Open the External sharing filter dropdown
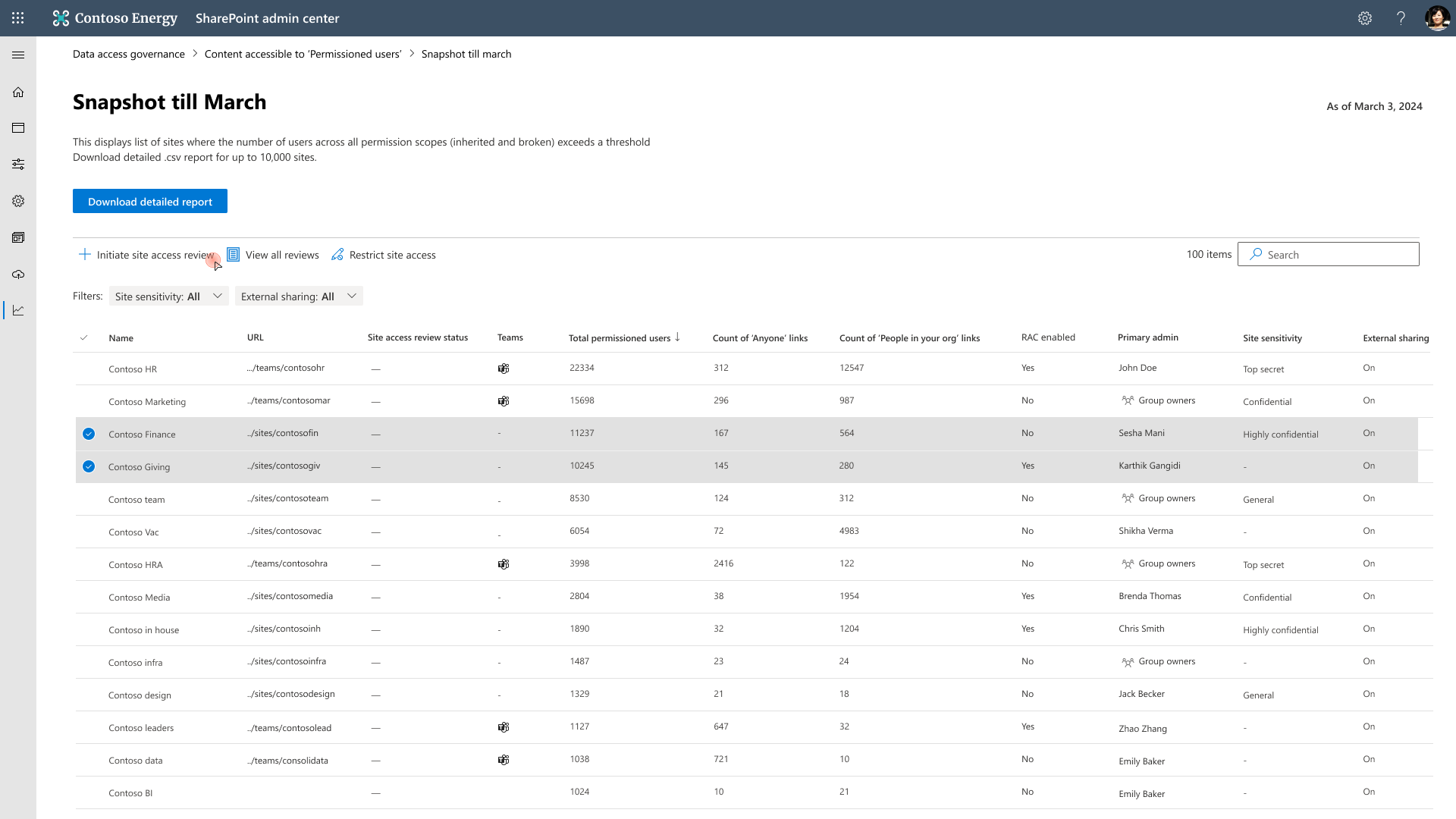 pos(299,297)
